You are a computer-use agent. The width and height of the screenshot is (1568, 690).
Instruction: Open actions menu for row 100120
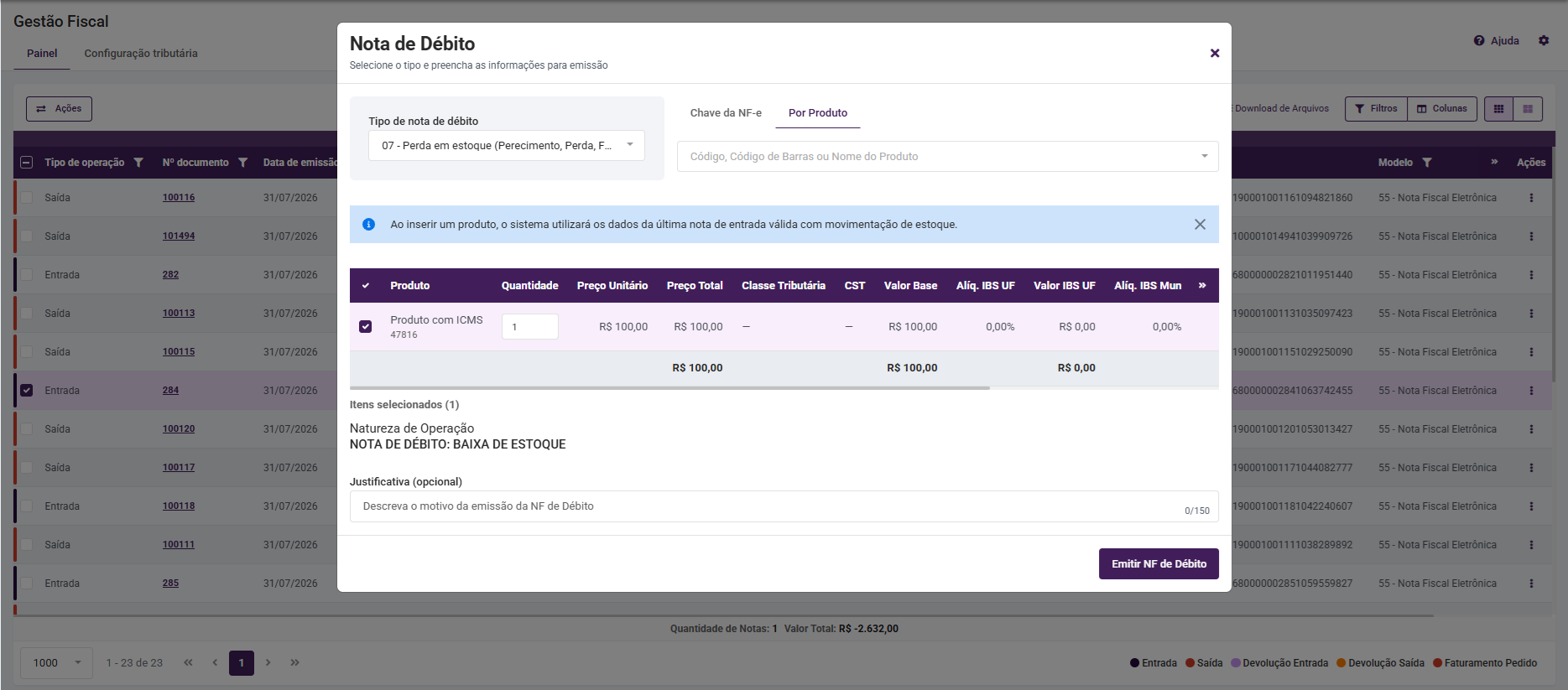click(x=1531, y=429)
